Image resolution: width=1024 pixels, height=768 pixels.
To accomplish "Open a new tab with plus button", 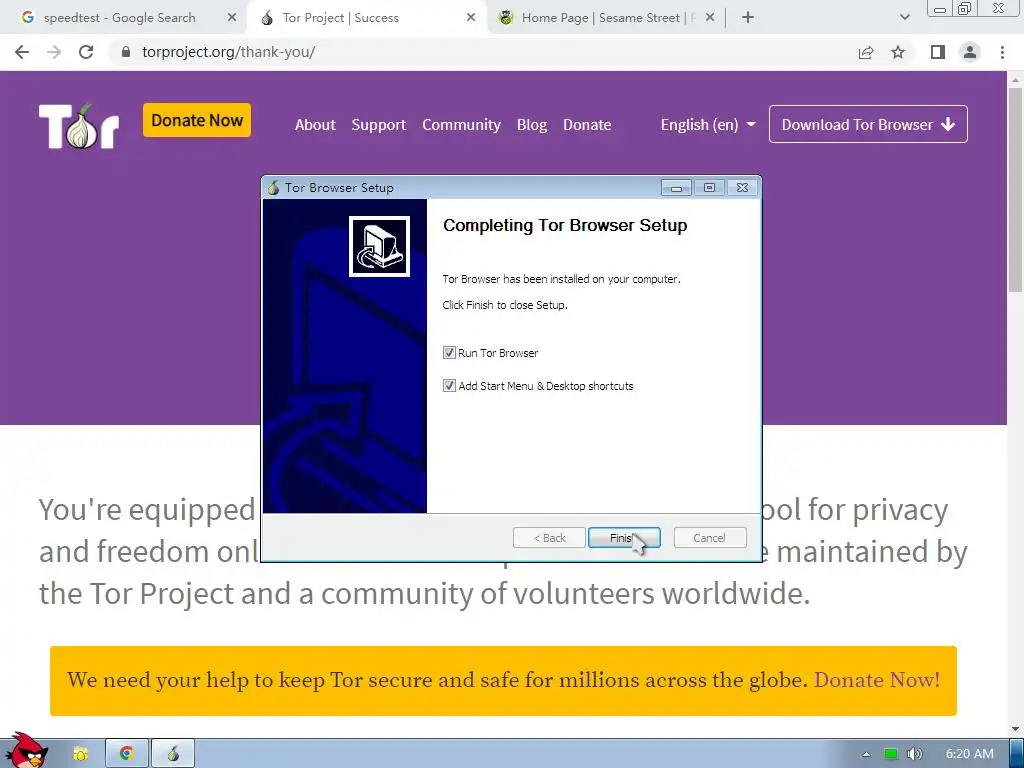I will pos(748,18).
